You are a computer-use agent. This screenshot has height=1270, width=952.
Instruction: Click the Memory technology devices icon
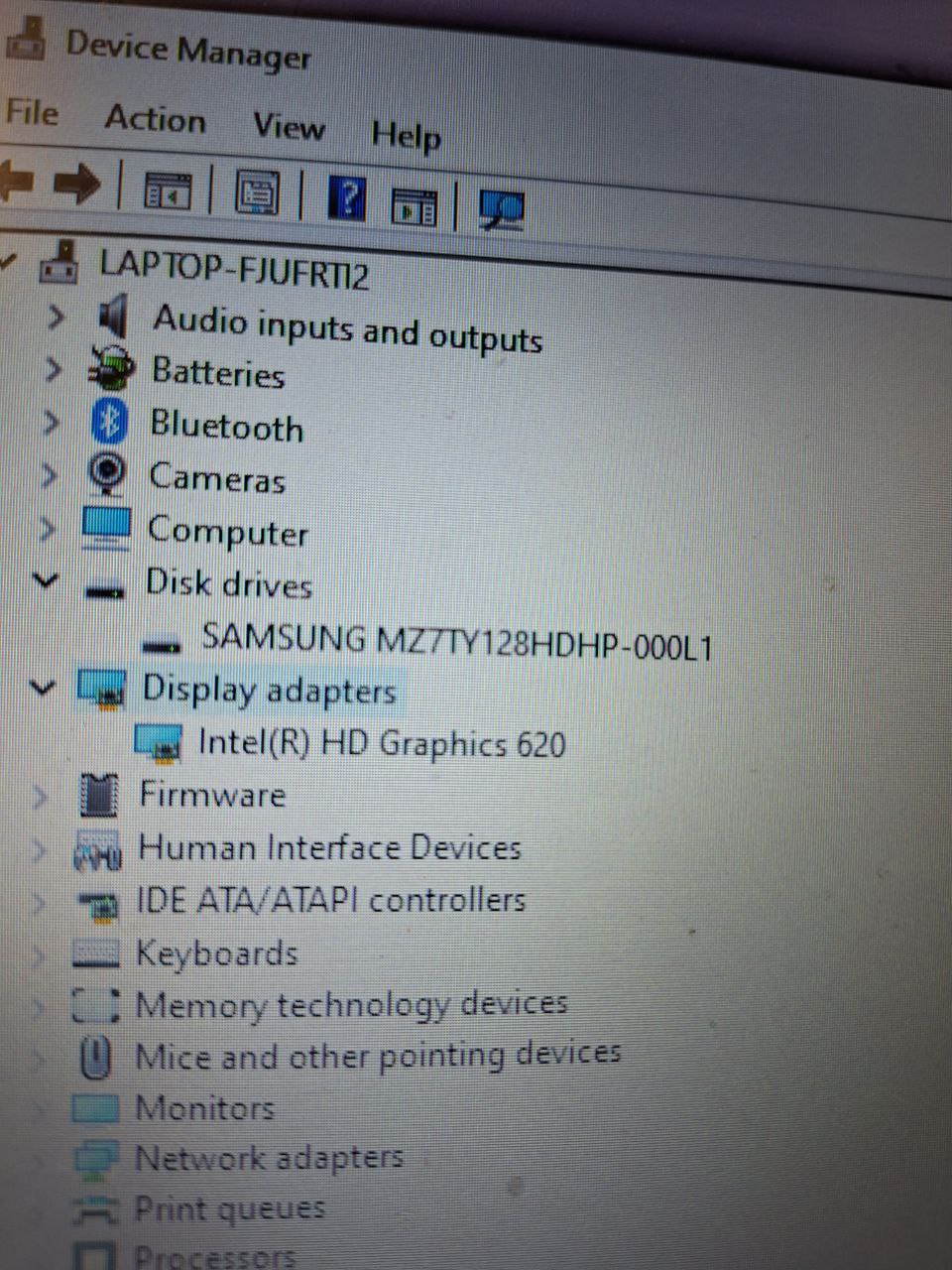point(96,1006)
